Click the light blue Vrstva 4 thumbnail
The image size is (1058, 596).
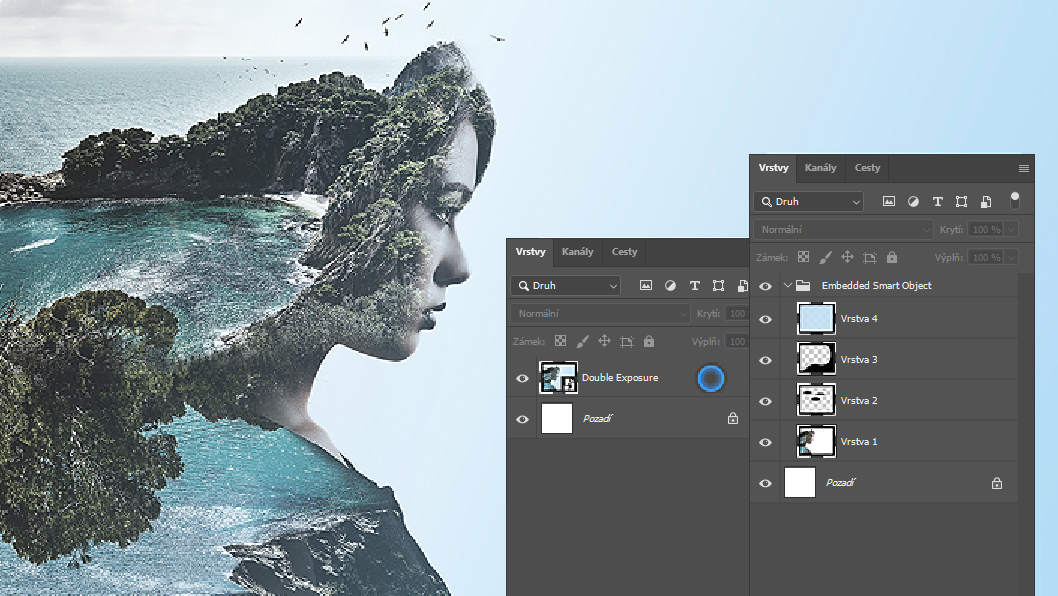(815, 319)
